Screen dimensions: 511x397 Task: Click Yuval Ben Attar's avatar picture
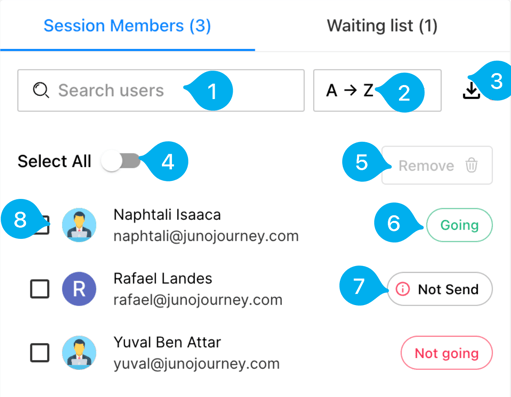[x=79, y=353]
